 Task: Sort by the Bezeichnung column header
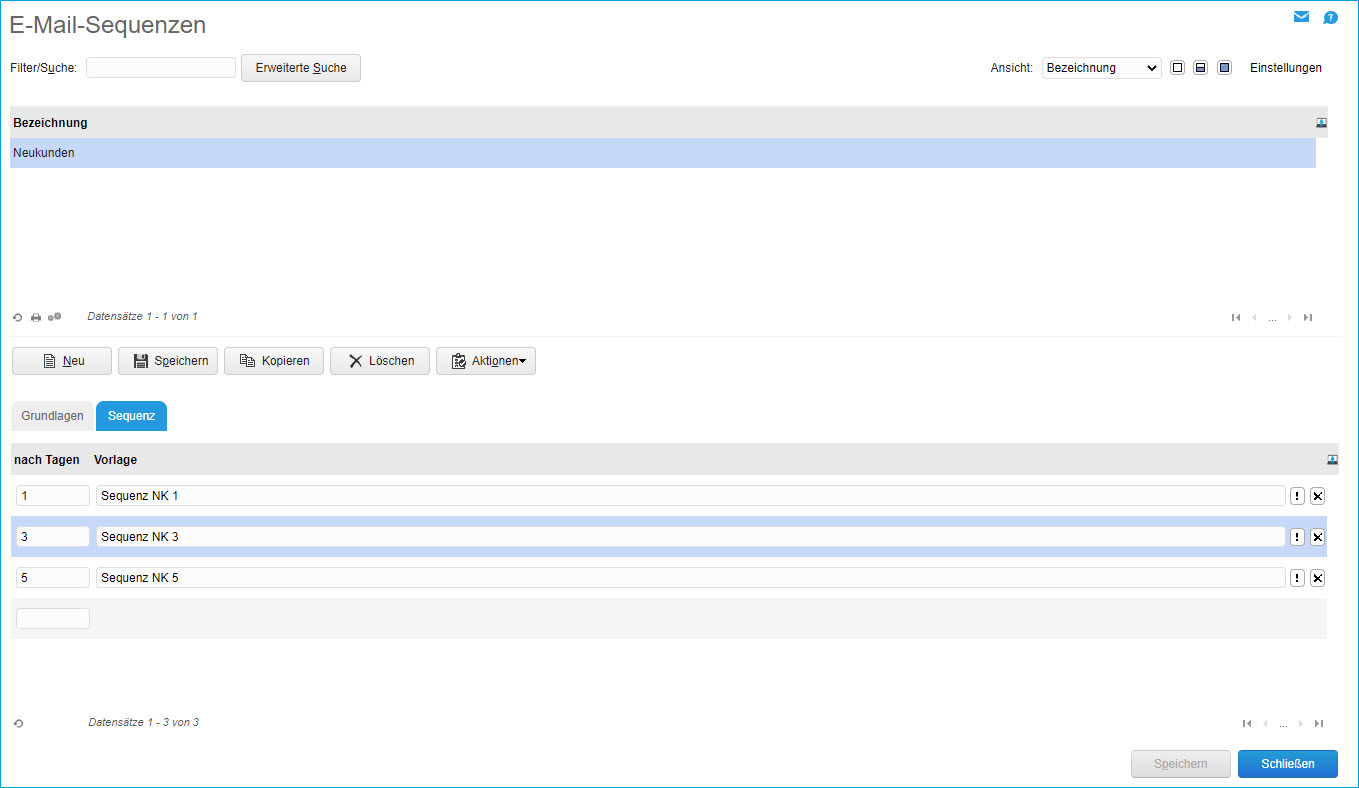click(50, 123)
